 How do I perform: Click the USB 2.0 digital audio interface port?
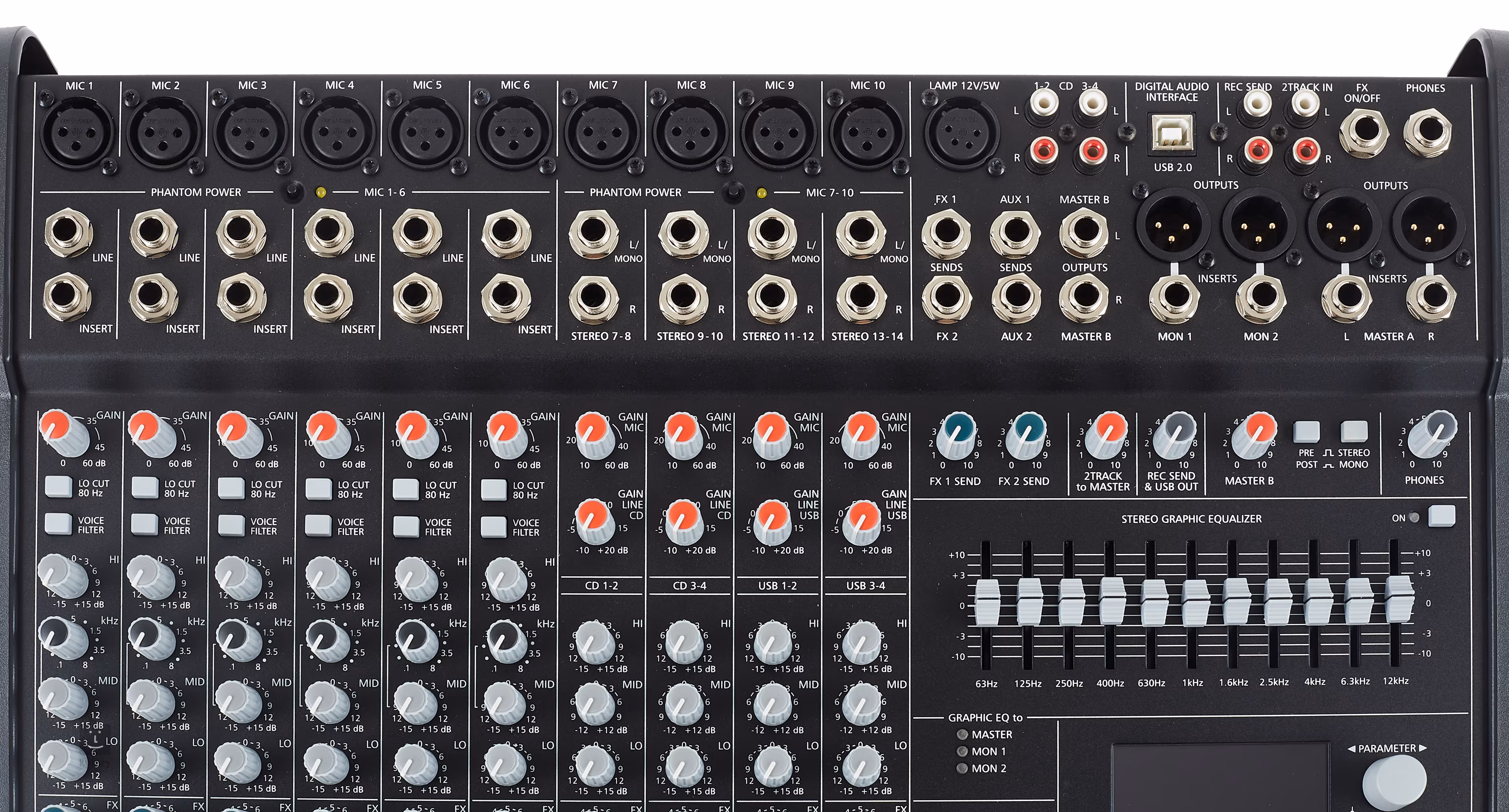[x=1172, y=133]
